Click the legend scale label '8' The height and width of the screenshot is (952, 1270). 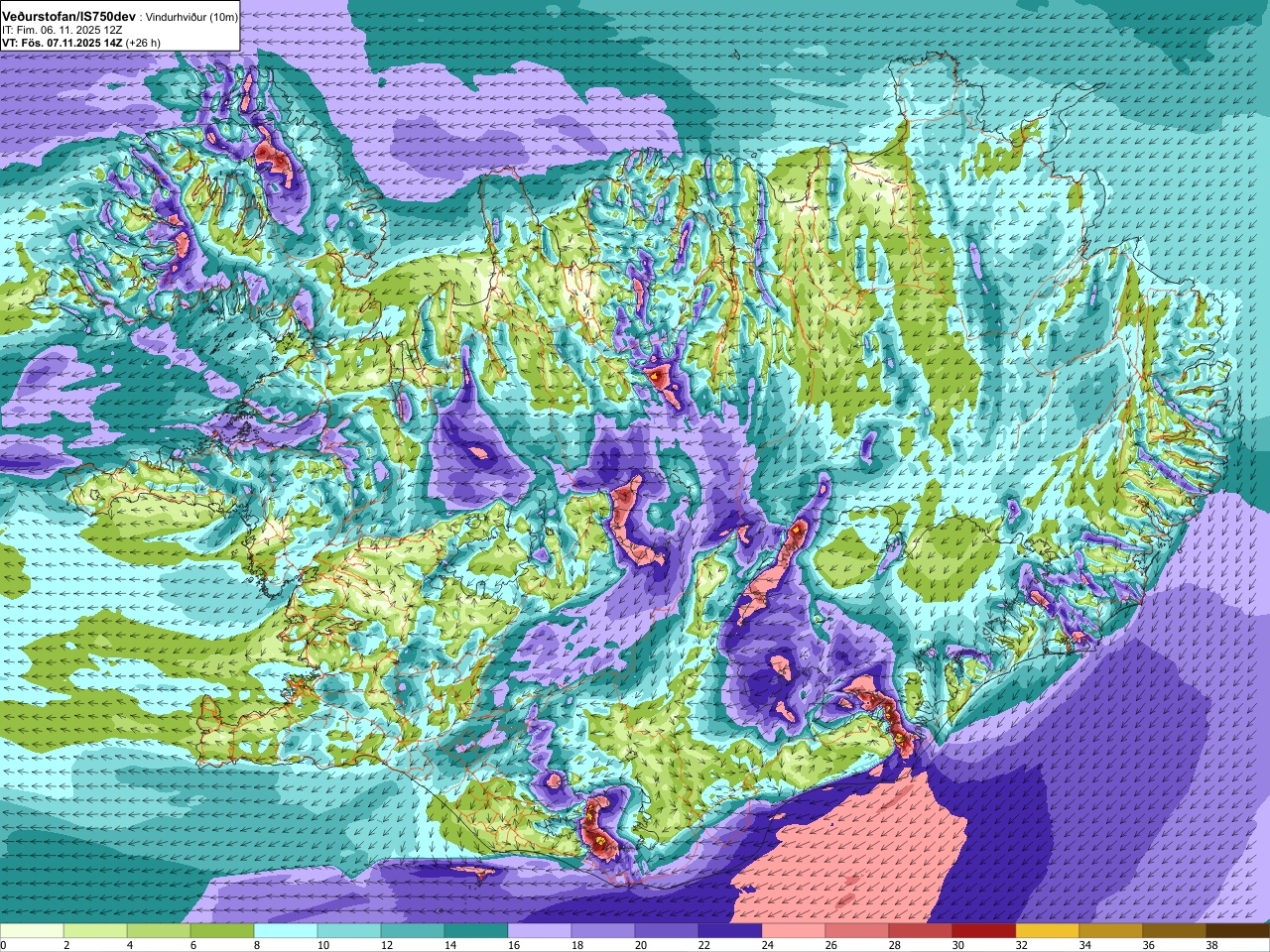click(x=256, y=945)
